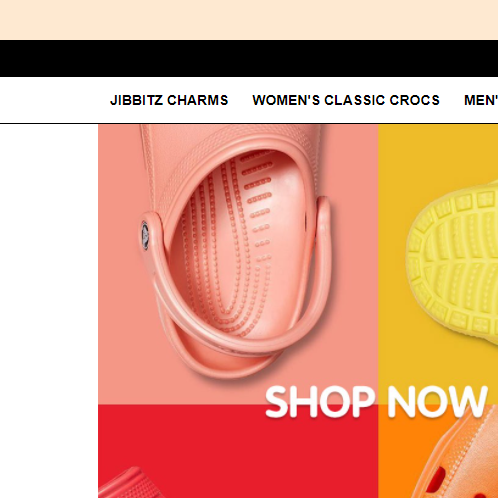Click the word NOW in banner
498x498 pixels.
coord(437,401)
